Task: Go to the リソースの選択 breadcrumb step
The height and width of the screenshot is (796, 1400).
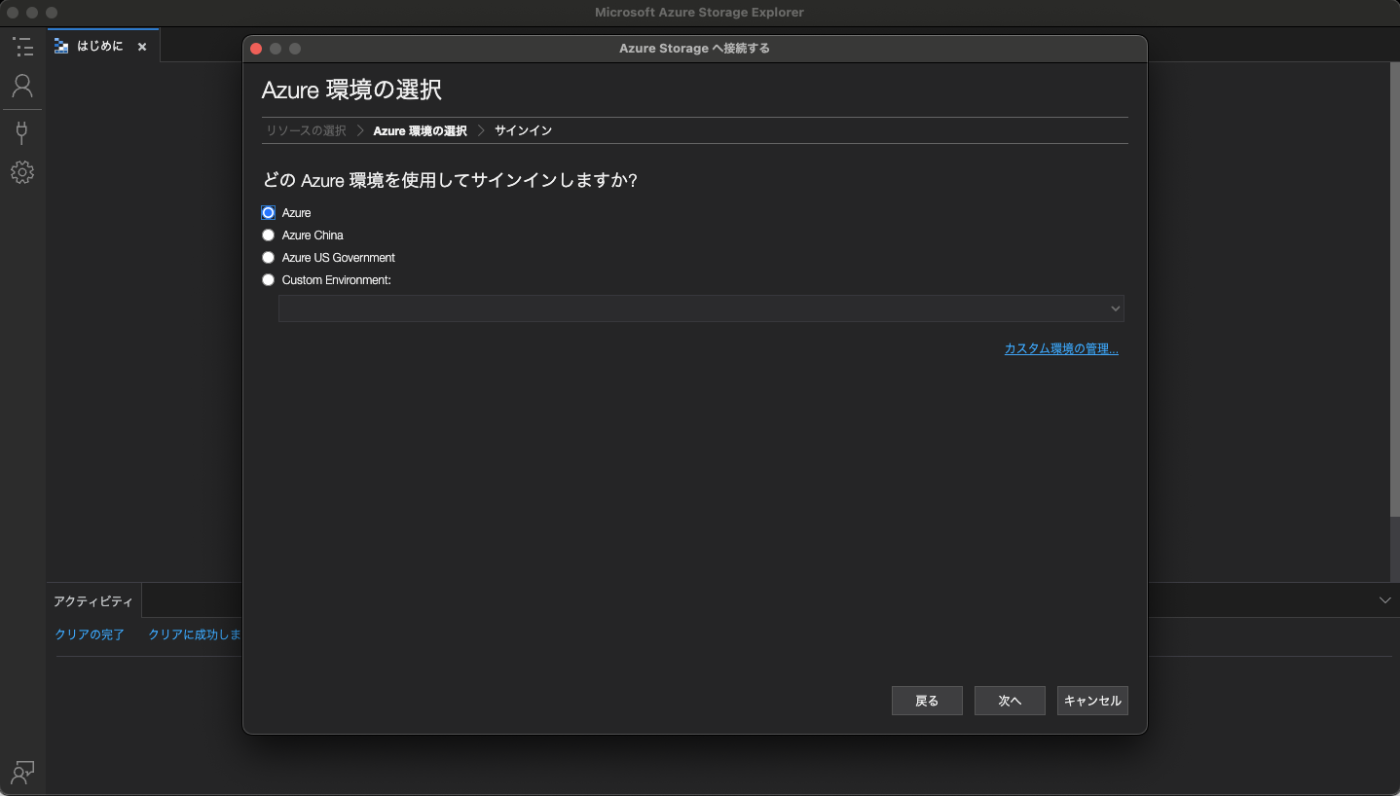Action: [306, 131]
